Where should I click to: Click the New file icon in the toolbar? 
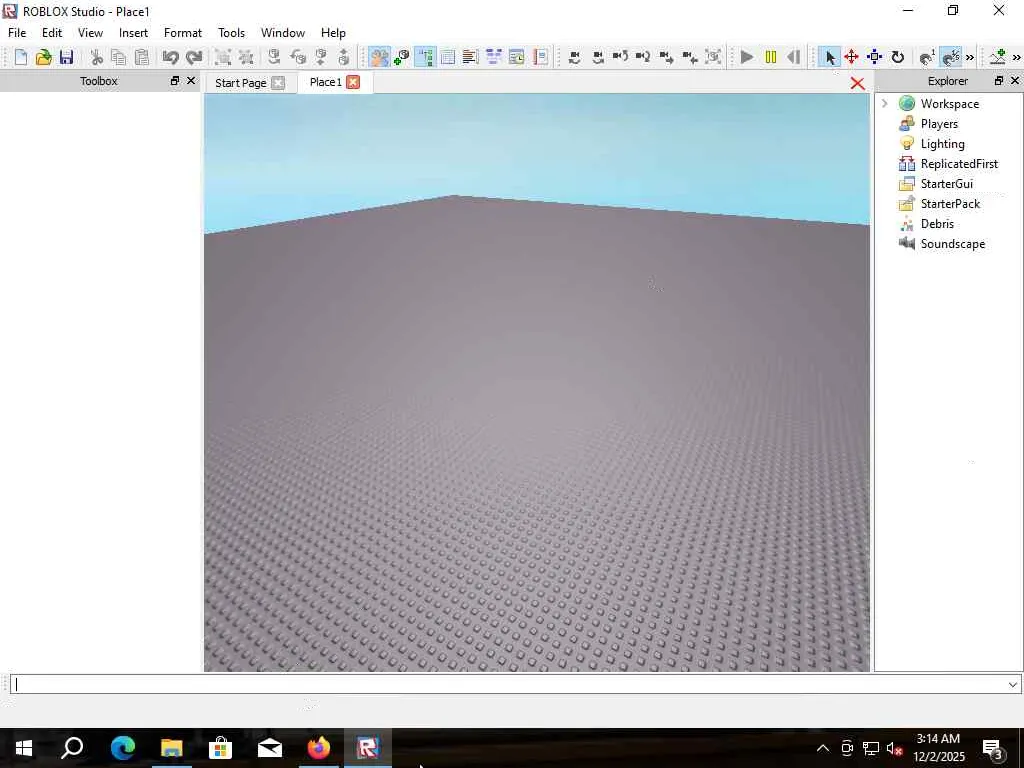(x=21, y=57)
